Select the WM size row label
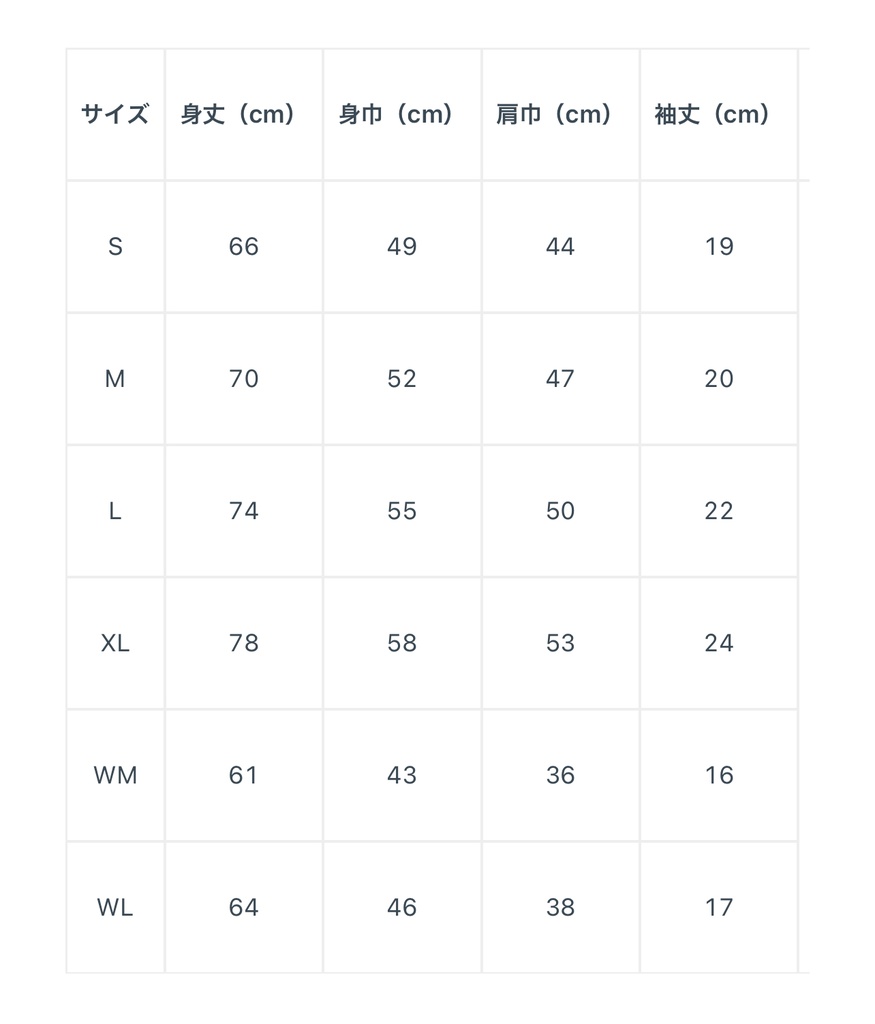This screenshot has height=1024, width=875. click(115, 775)
